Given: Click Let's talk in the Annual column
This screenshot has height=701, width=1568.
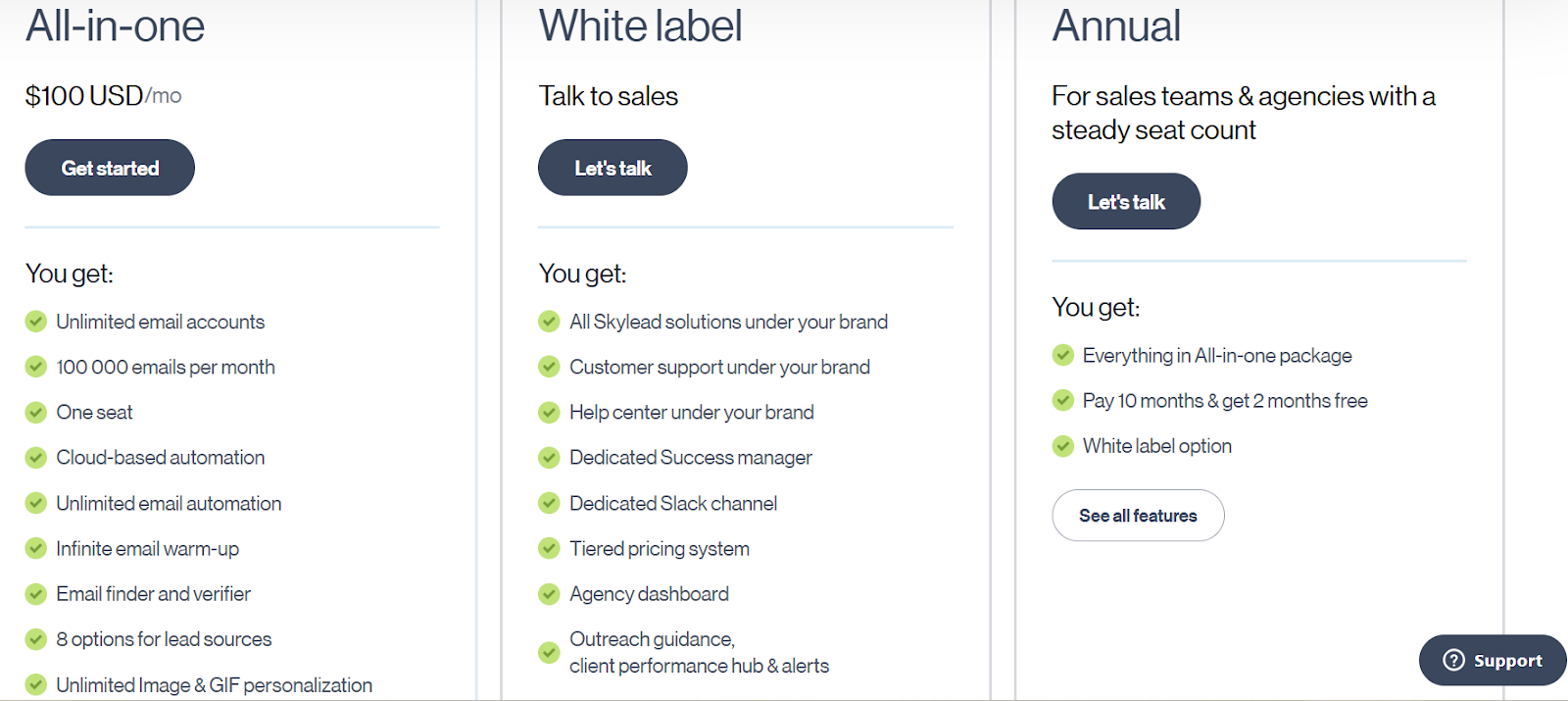Looking at the screenshot, I should click(x=1125, y=201).
